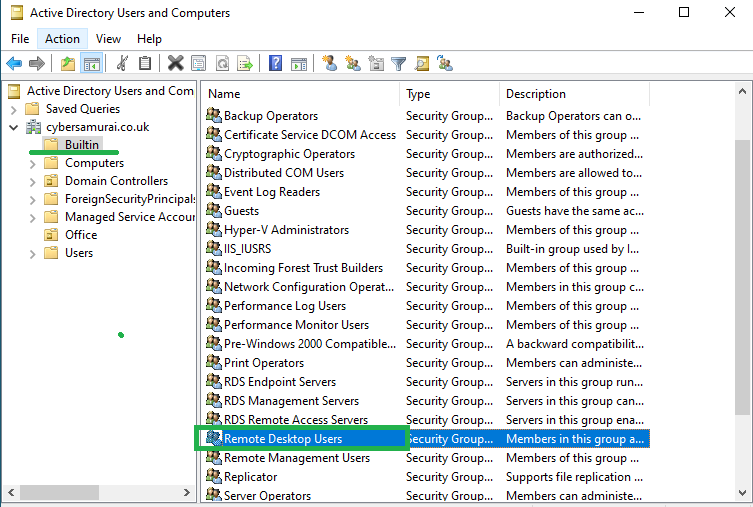
Task: Expand the Domain Controllers tree arrow
Action: [x=33, y=181]
